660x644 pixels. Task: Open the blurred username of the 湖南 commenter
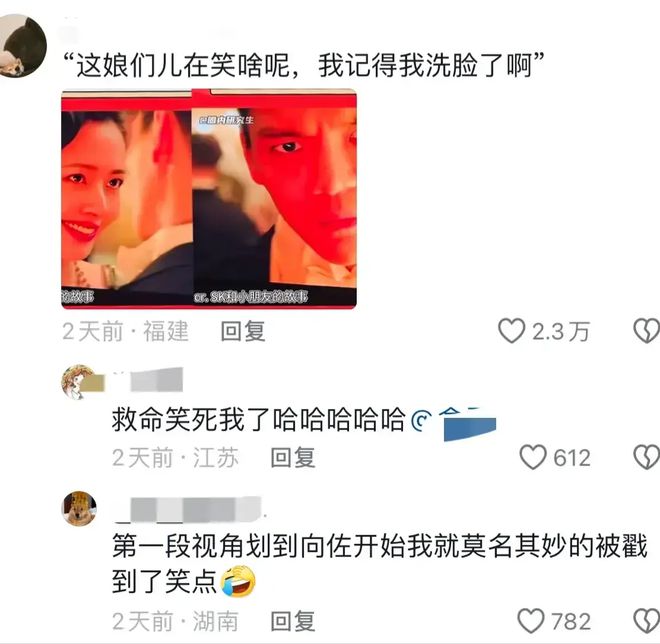coord(189,510)
